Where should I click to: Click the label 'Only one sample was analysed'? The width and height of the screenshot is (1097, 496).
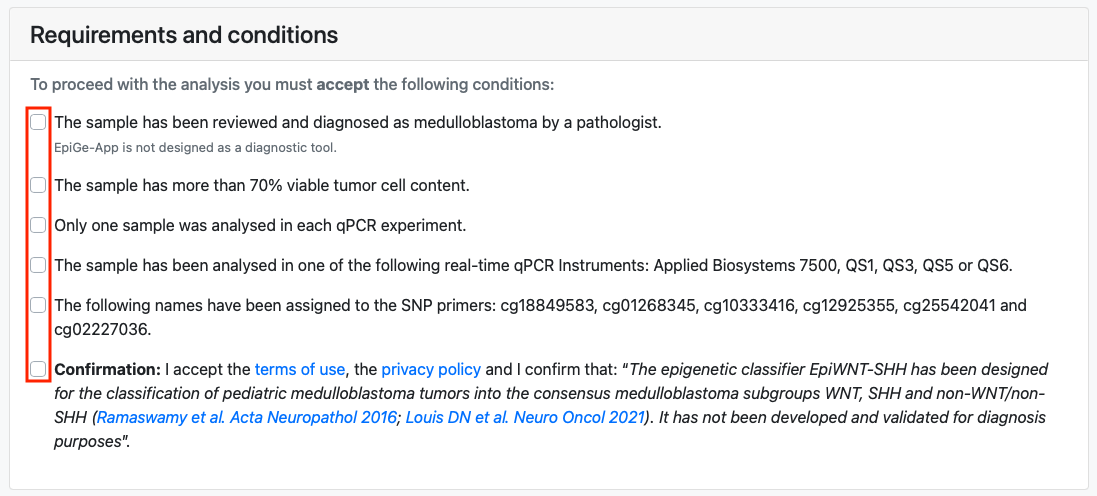click(x=260, y=225)
